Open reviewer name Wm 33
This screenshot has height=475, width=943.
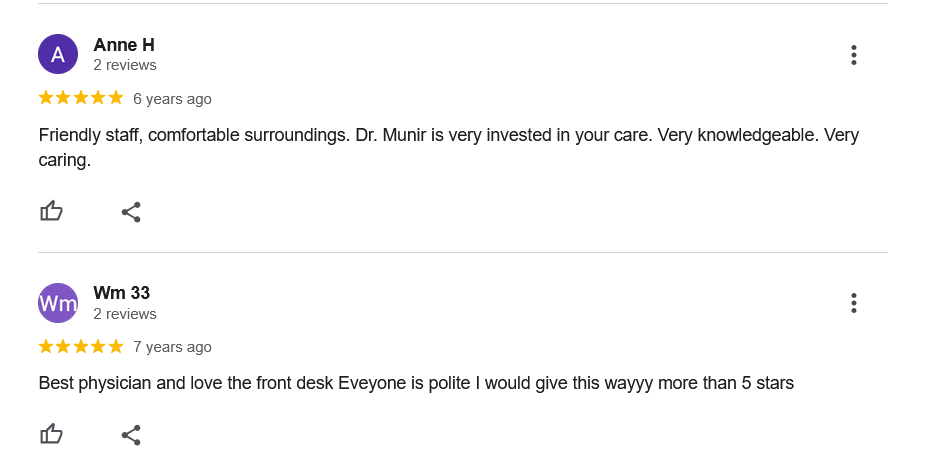[x=122, y=293]
